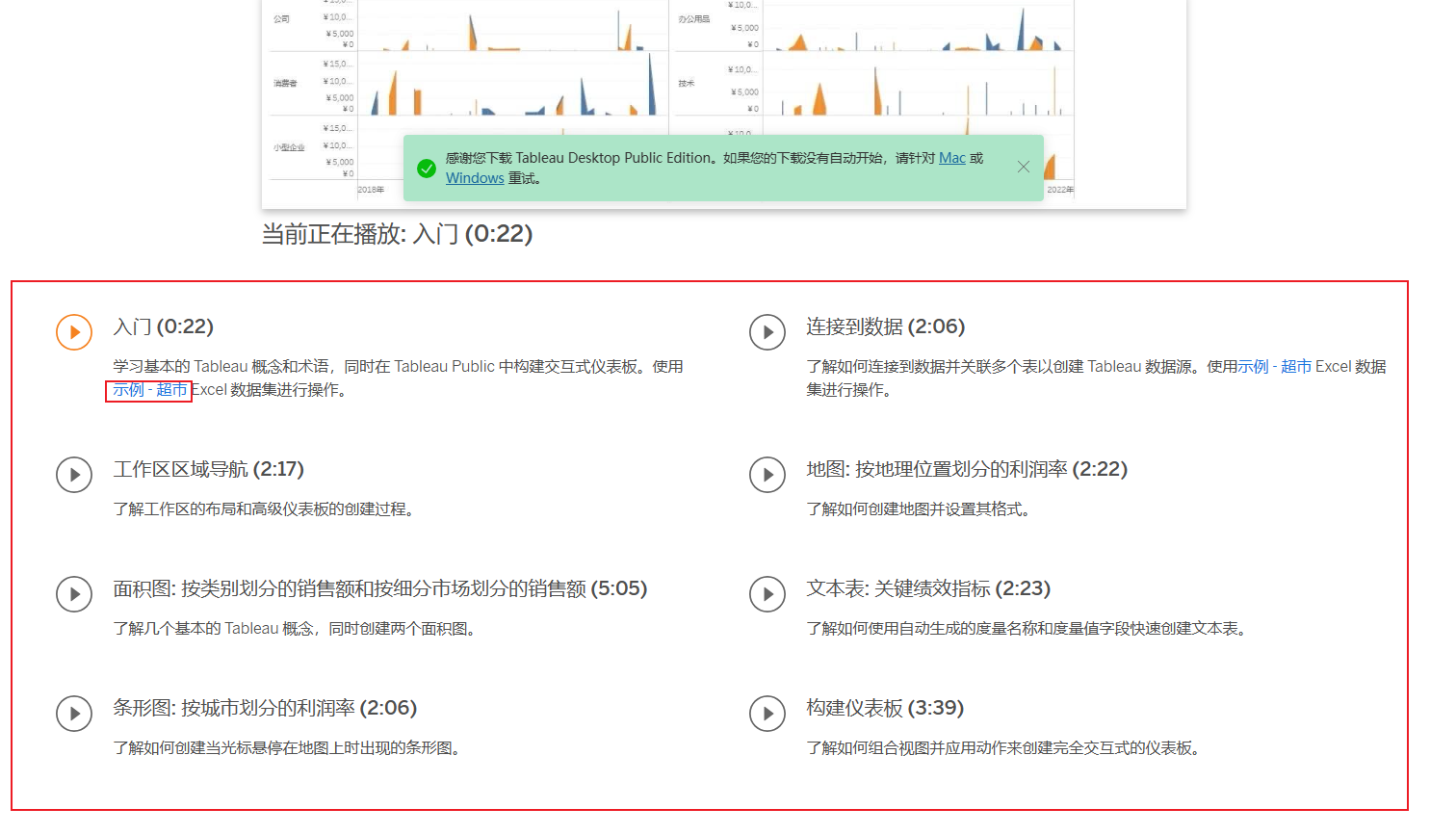
Task: Play the 面积图 (5:05) video icon
Action: [74, 594]
